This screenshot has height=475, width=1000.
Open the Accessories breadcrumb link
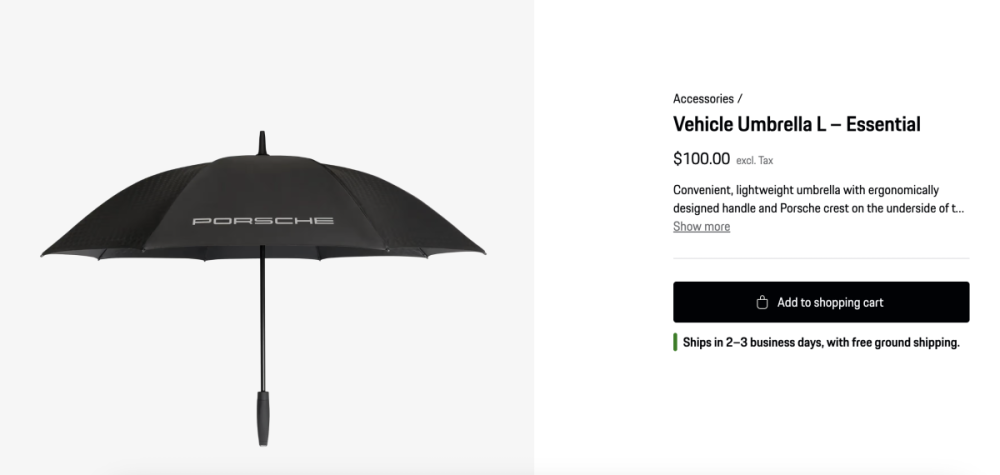click(x=703, y=99)
